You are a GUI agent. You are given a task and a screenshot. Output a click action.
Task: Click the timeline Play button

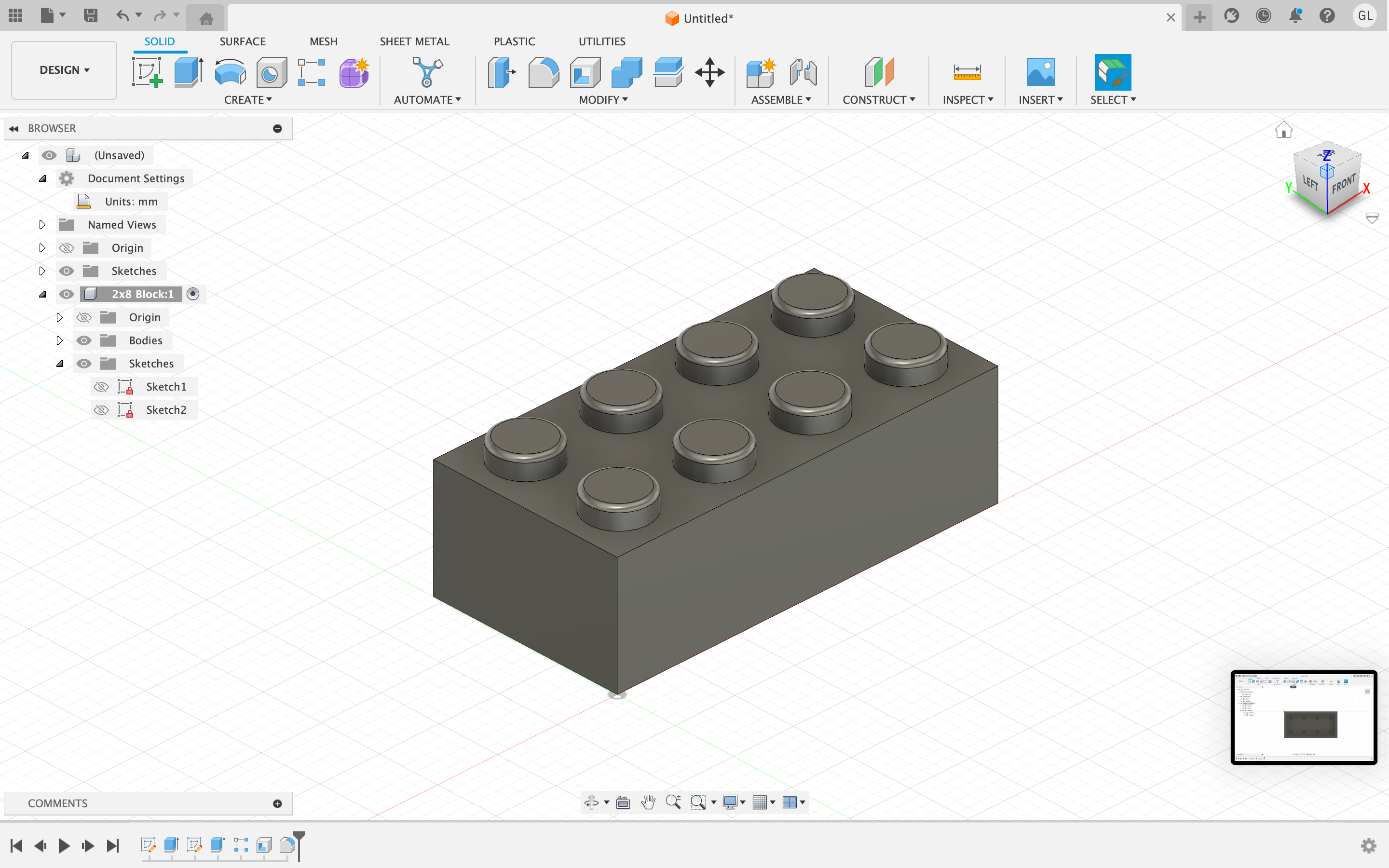(x=64, y=846)
